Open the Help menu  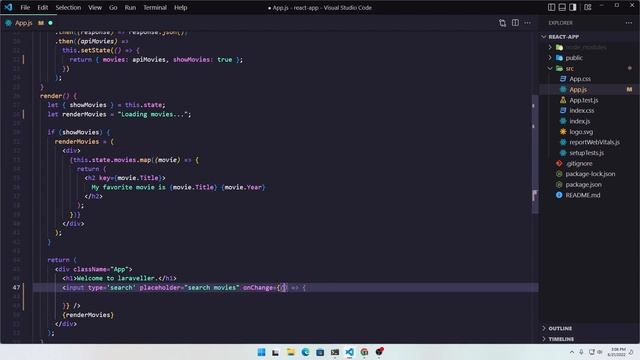pos(180,7)
